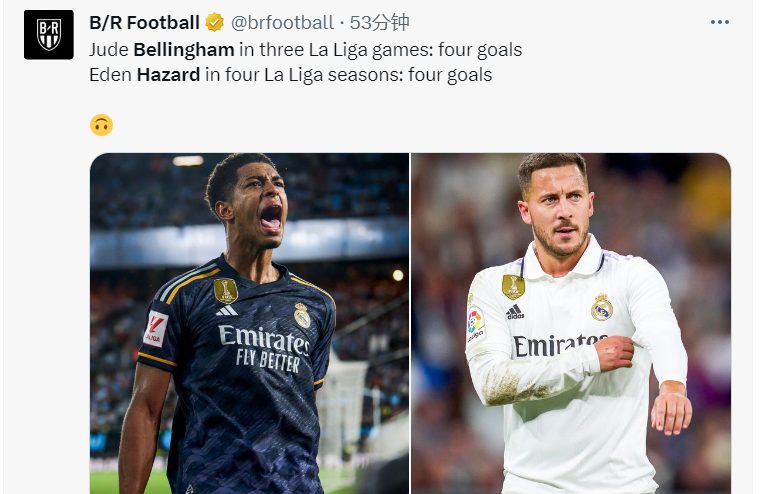Screen dimensions: 762x494
Task: Click the upside-down smiley emoji
Action: pos(102,125)
